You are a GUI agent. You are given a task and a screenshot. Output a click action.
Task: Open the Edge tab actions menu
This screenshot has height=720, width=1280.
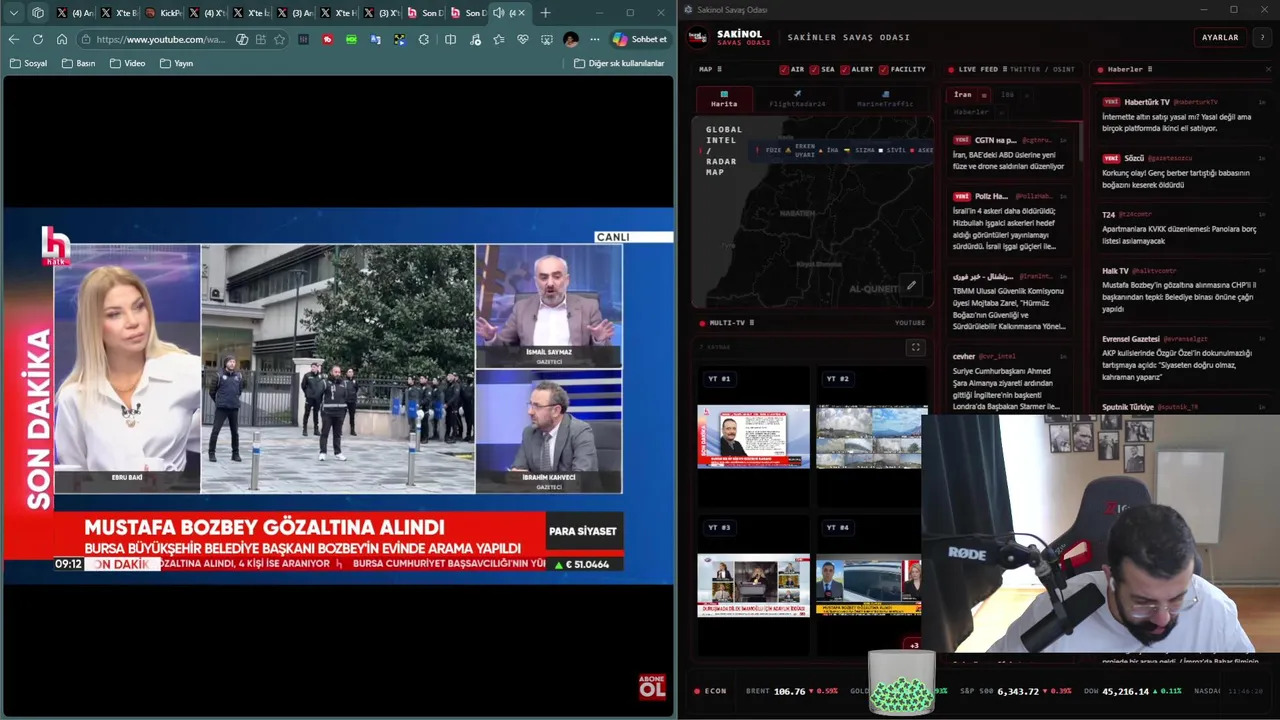point(14,13)
